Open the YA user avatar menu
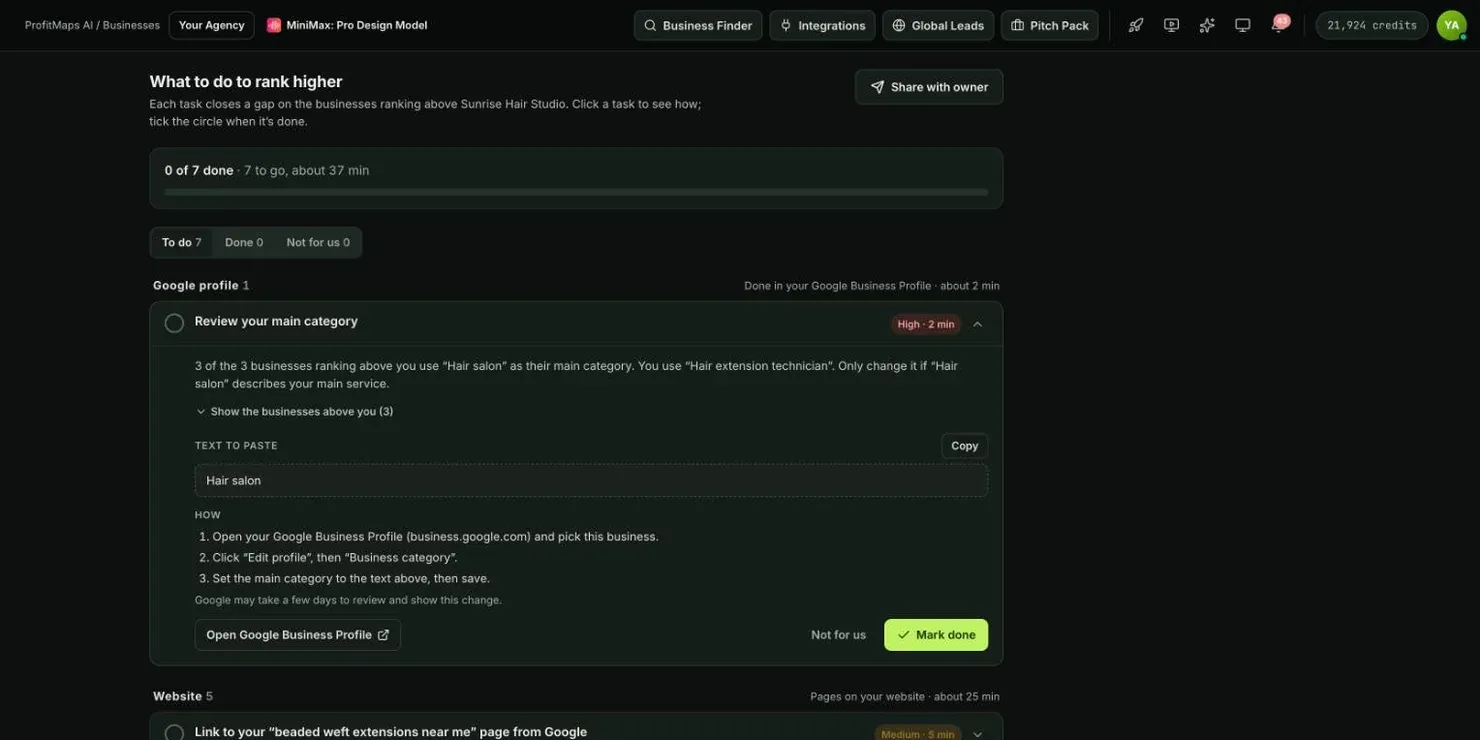 coord(1451,25)
